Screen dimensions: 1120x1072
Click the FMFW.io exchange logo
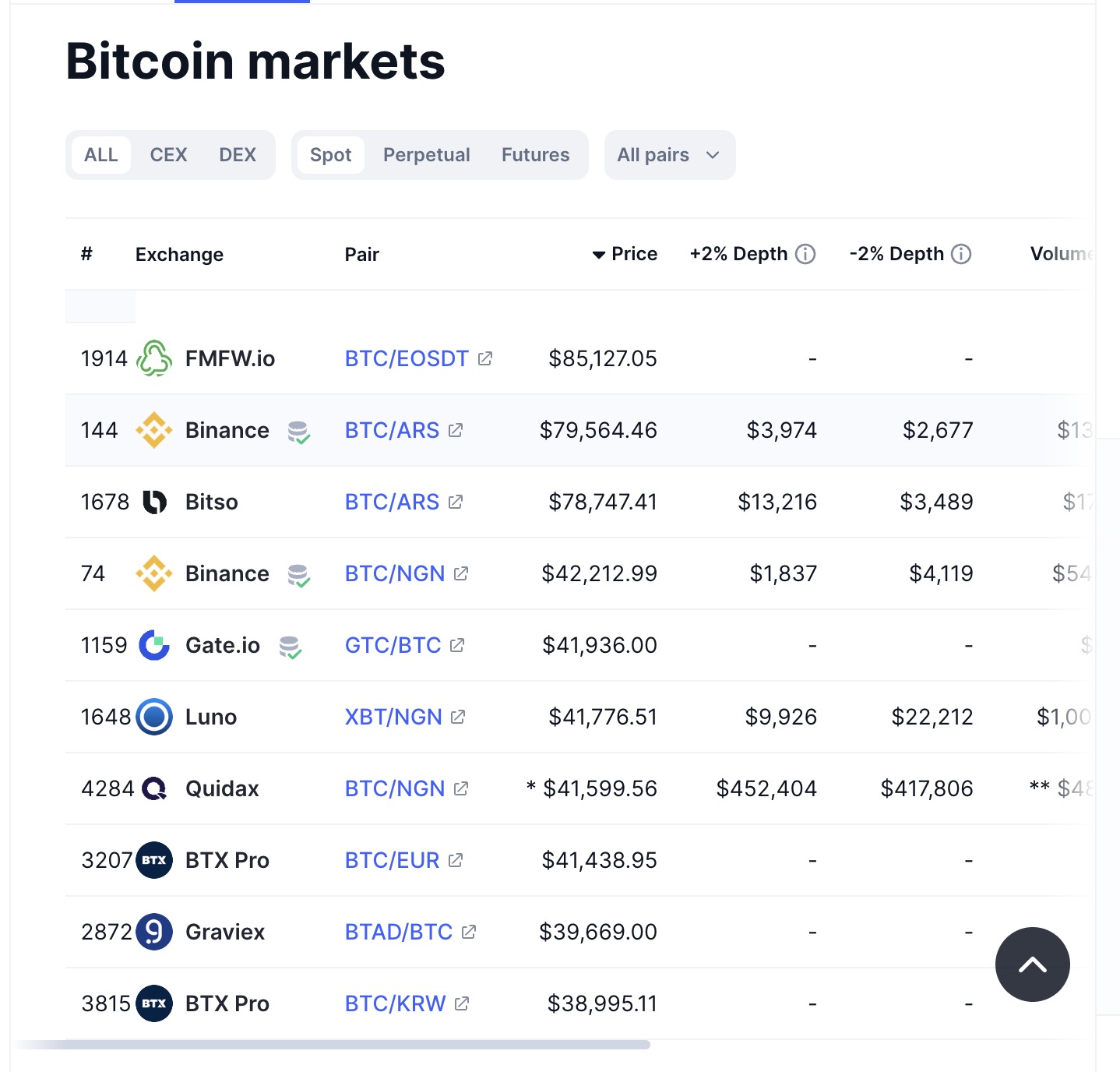click(154, 358)
